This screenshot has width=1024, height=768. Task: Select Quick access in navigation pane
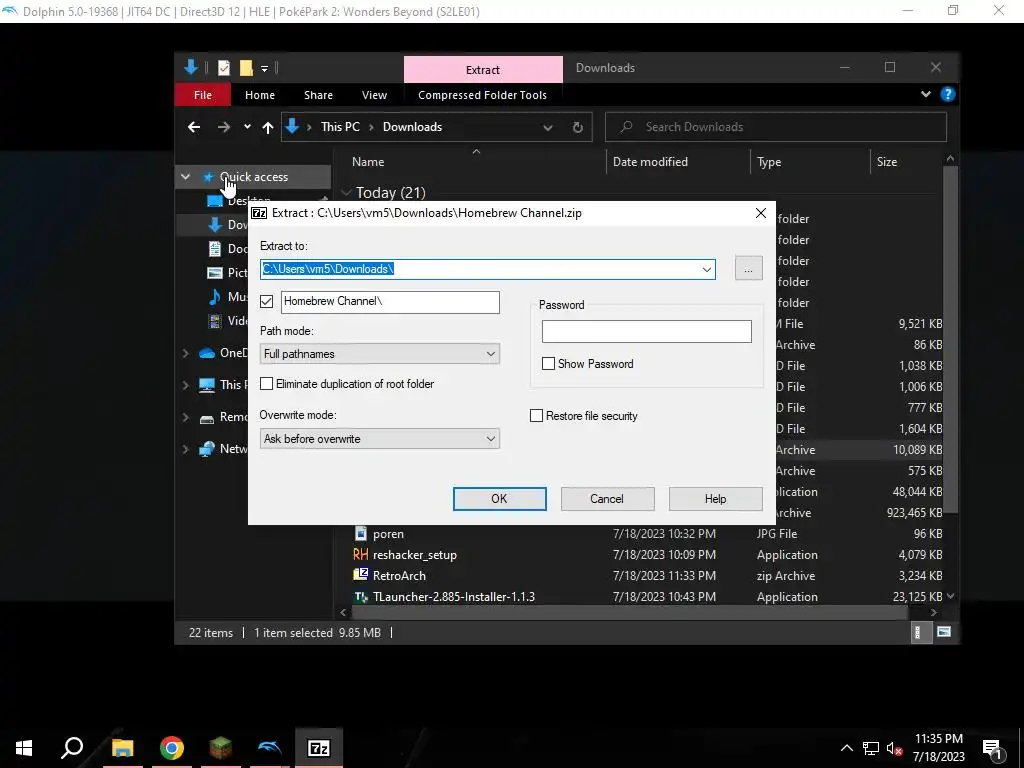click(x=253, y=177)
